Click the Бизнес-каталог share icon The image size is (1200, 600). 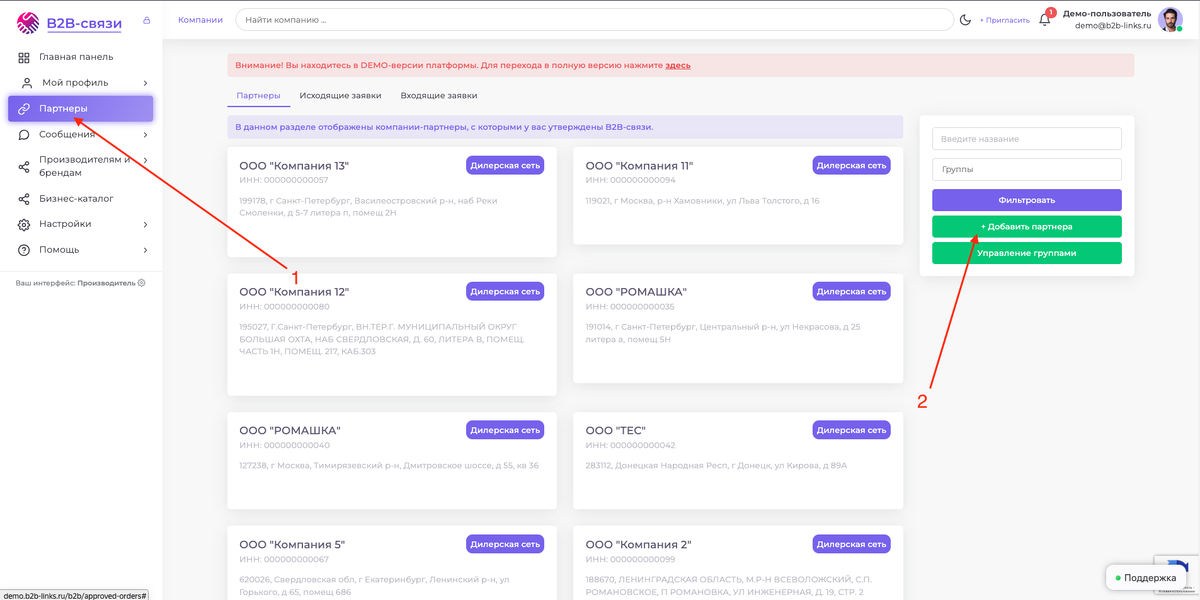tap(24, 199)
